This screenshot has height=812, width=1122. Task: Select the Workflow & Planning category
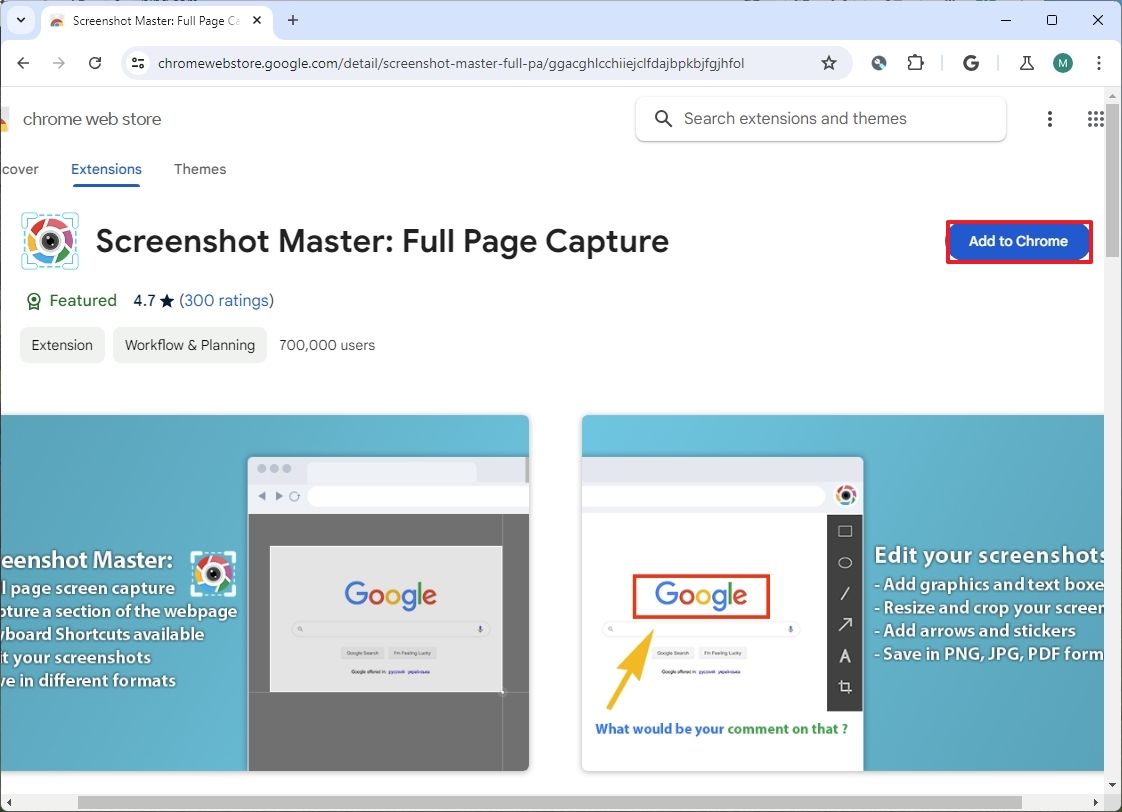pos(189,344)
